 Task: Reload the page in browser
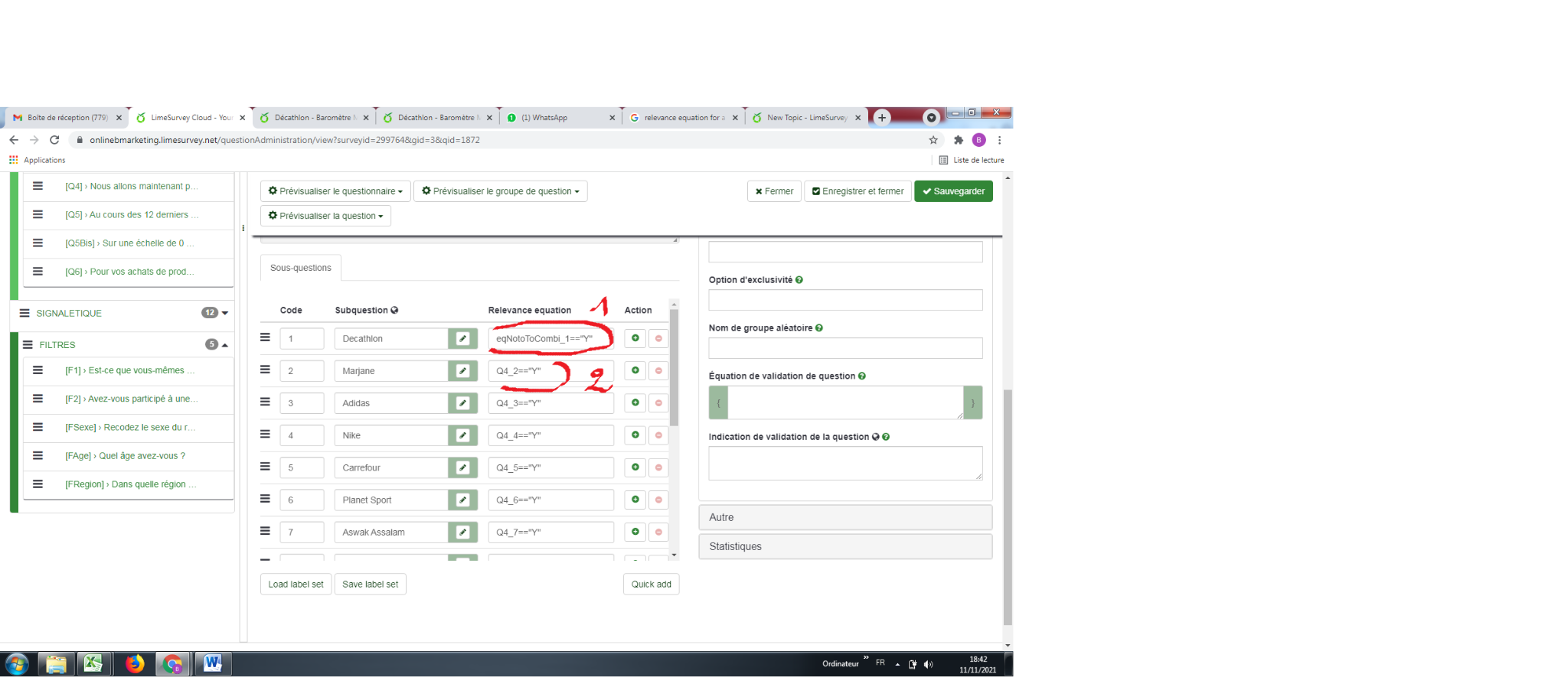pyautogui.click(x=54, y=140)
